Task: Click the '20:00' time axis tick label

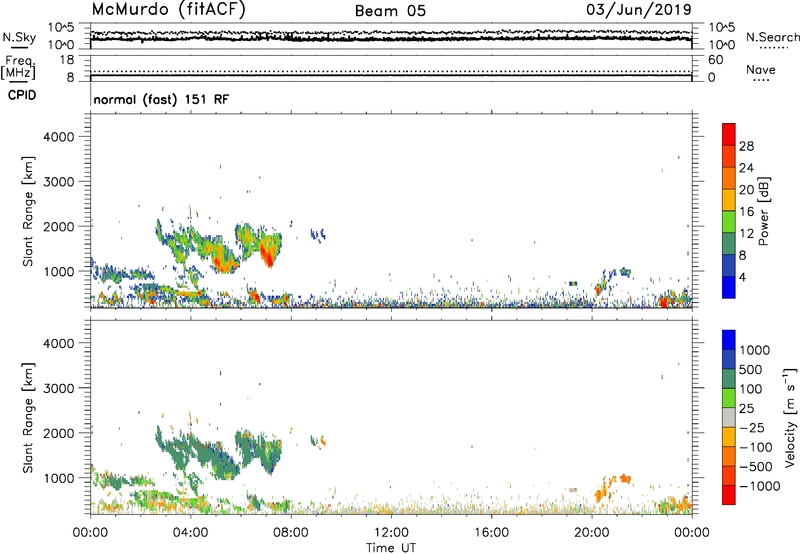Action: (591, 533)
